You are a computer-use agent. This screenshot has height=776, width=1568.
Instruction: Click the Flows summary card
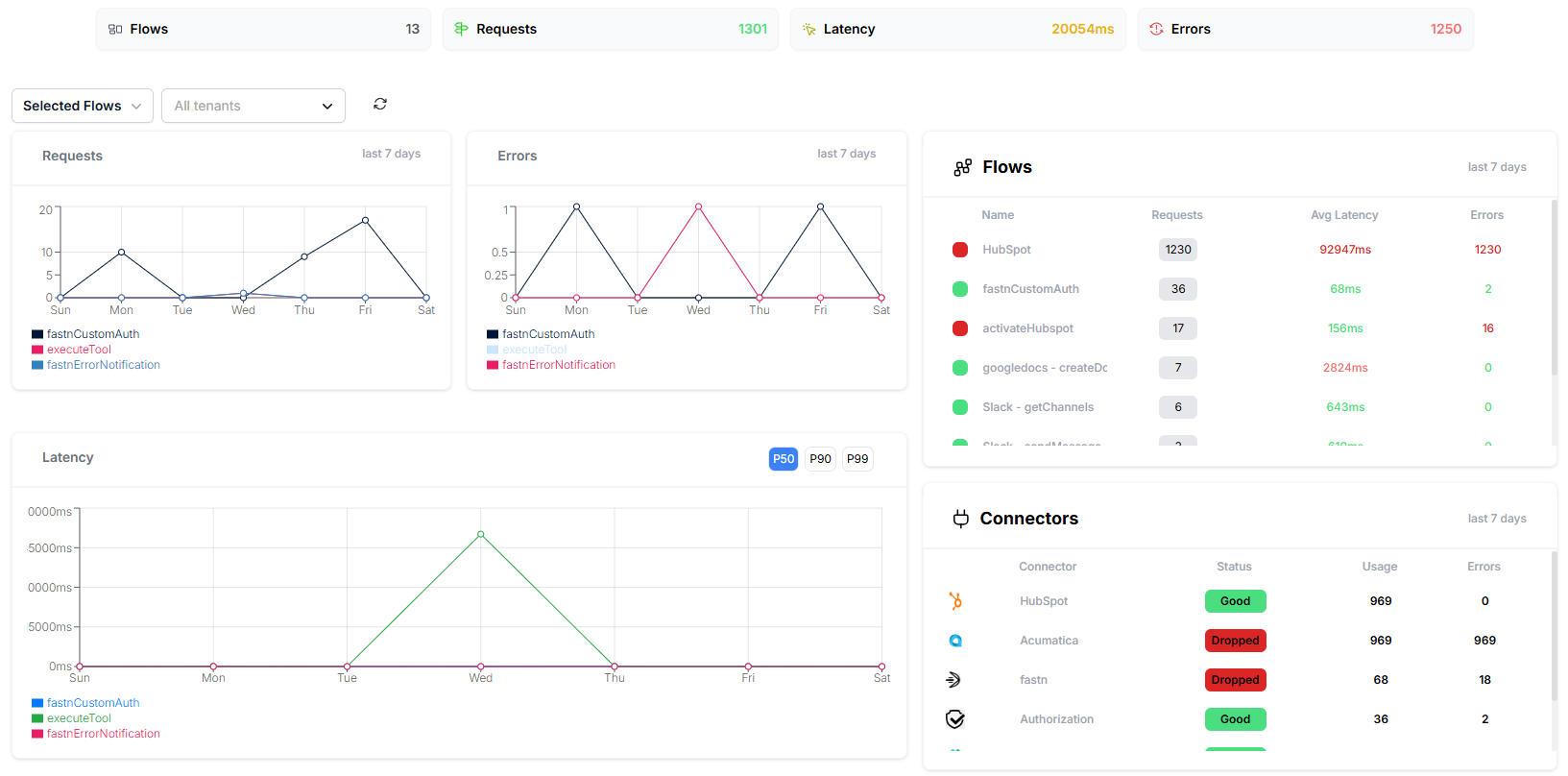tap(263, 29)
